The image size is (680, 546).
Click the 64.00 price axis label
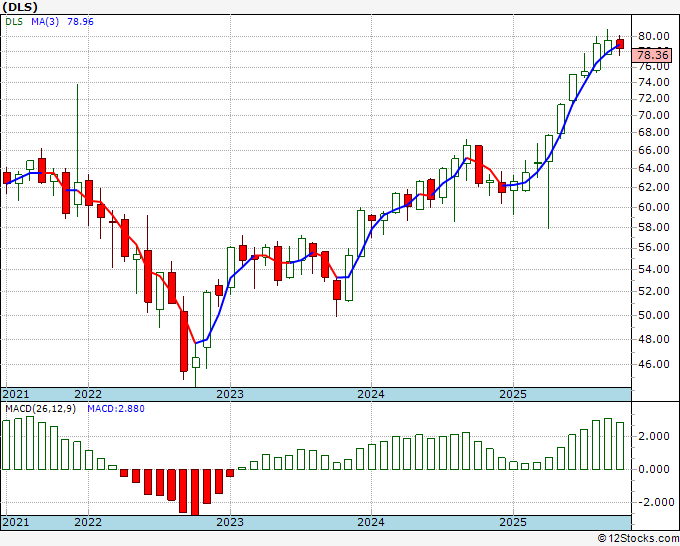pyautogui.click(x=654, y=168)
